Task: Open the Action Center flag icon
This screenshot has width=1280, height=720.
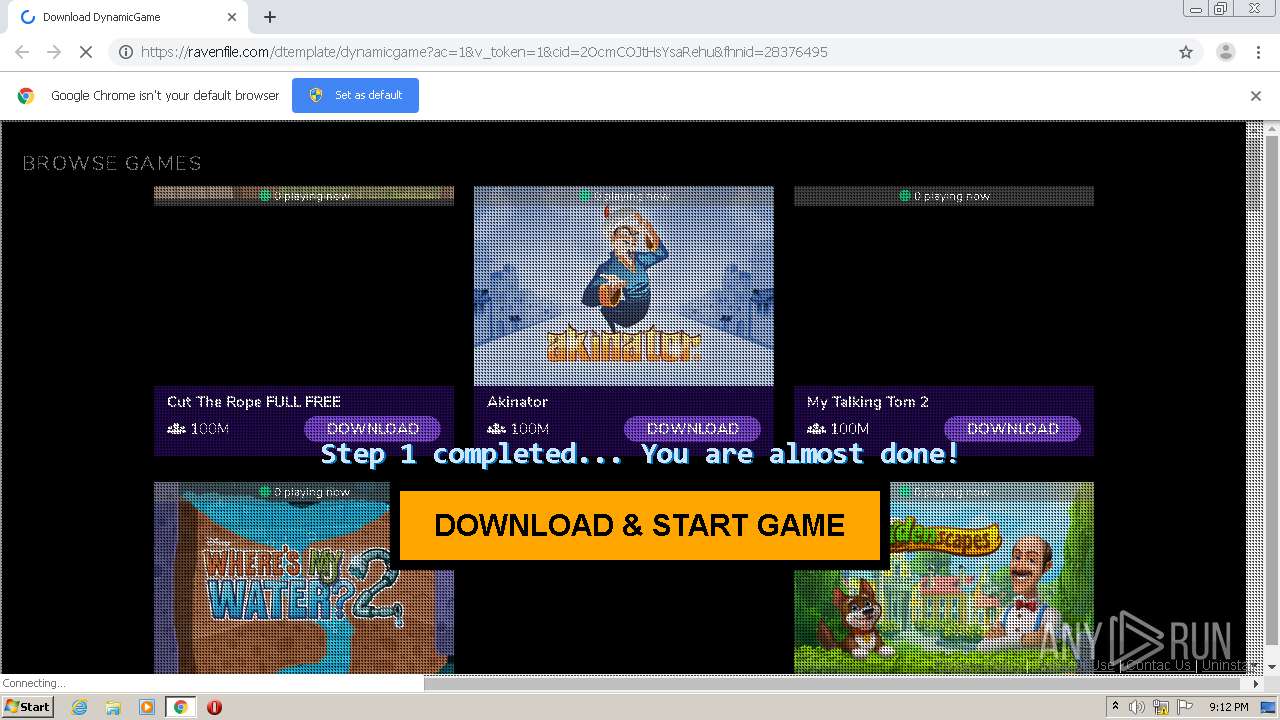Action: tap(1185, 707)
